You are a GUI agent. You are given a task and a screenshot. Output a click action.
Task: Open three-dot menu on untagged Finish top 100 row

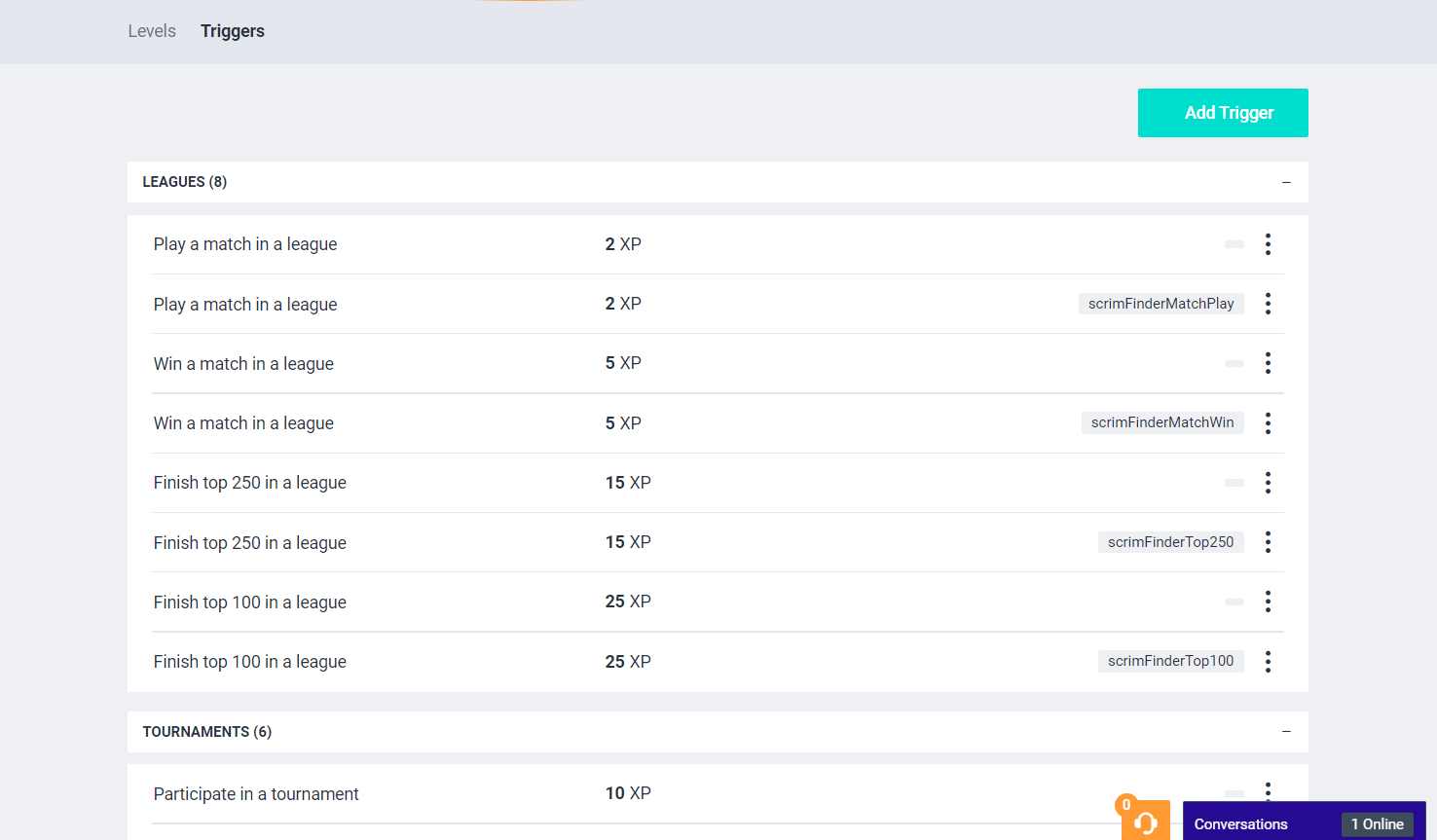[x=1268, y=602]
